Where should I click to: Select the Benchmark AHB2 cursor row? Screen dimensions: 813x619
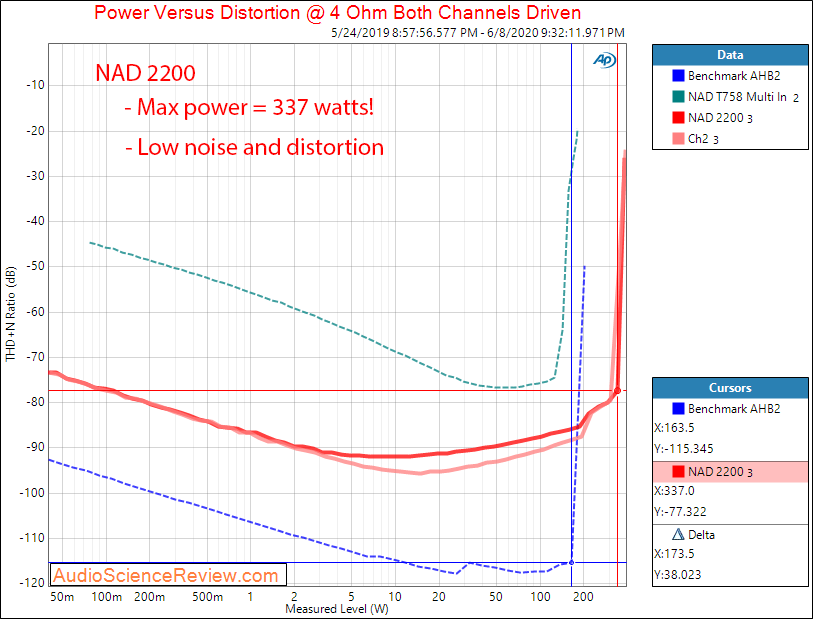click(730, 409)
